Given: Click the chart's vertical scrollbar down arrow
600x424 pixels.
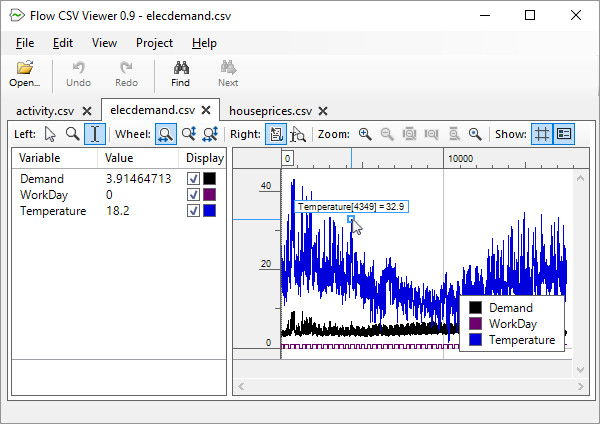Looking at the screenshot, I should coord(580,370).
